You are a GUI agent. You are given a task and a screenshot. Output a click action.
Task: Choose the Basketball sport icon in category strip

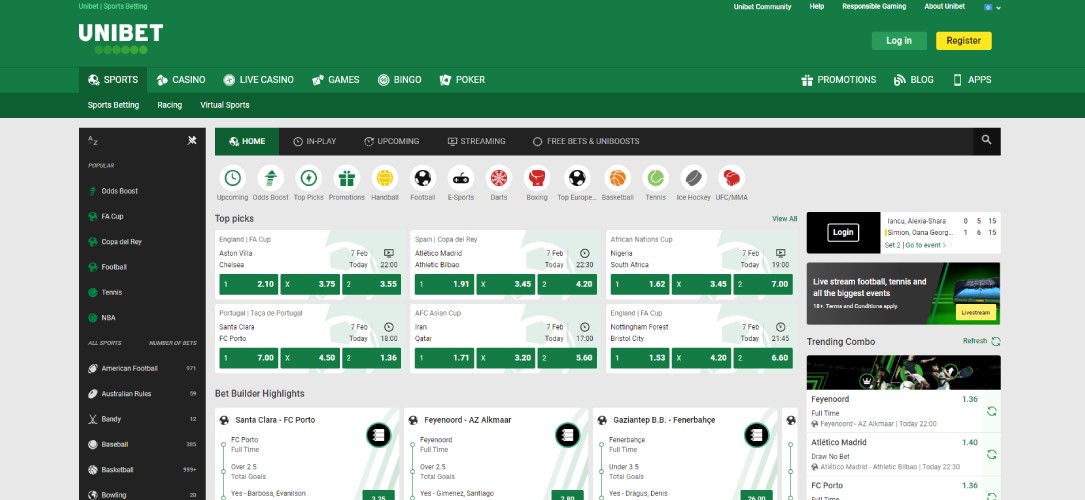[618, 178]
